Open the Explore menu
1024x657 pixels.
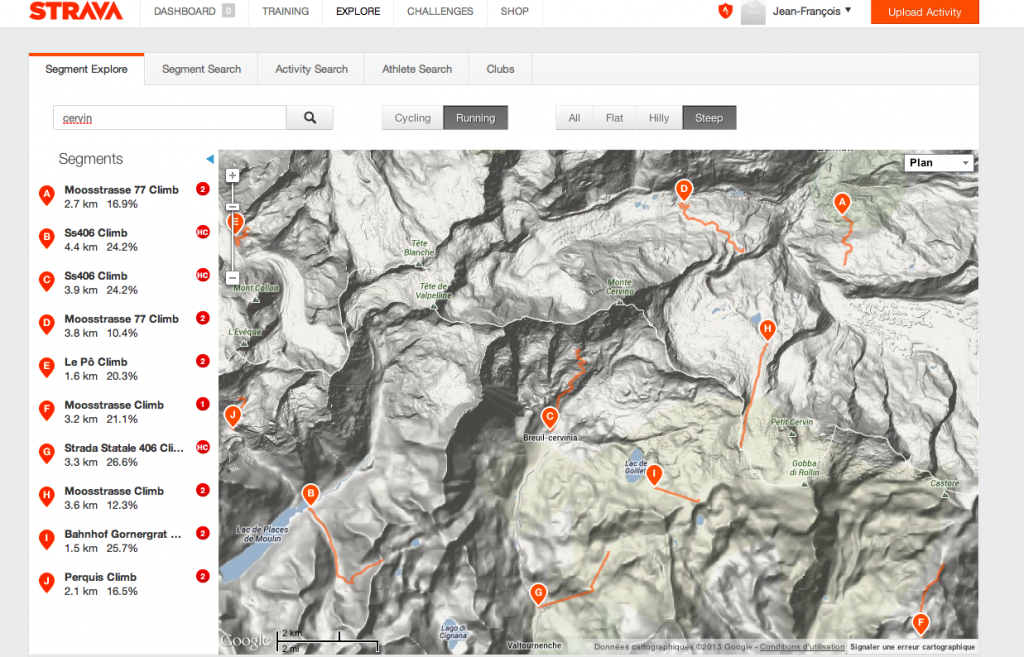[358, 11]
